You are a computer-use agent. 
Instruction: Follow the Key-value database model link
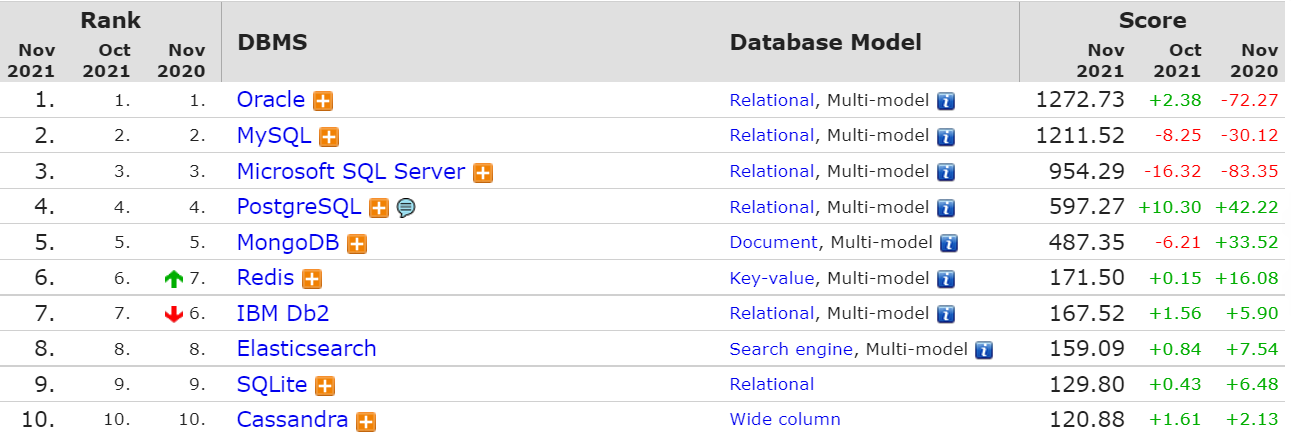click(772, 278)
